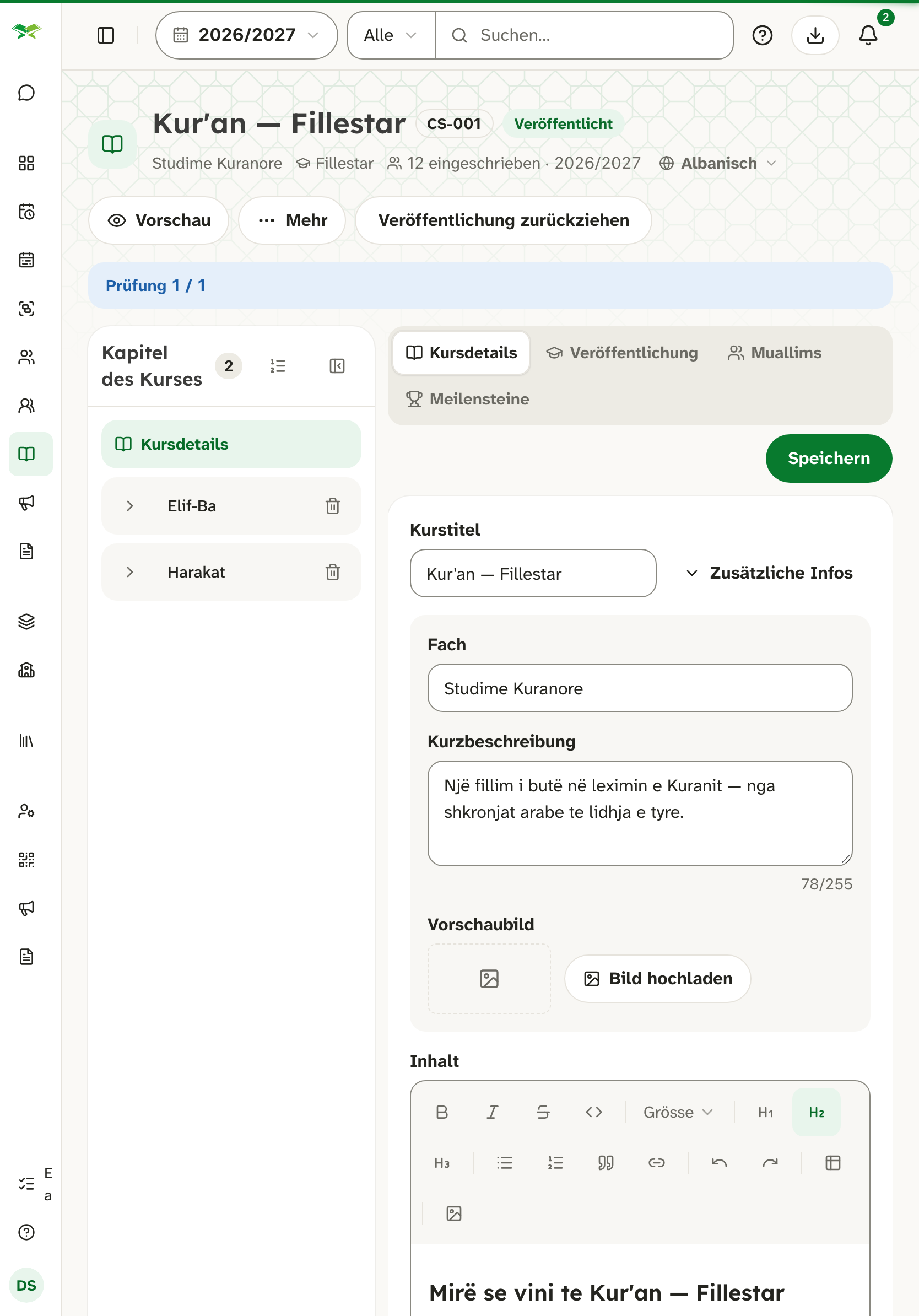919x1316 pixels.
Task: Switch to the Muallims tab
Action: click(775, 353)
